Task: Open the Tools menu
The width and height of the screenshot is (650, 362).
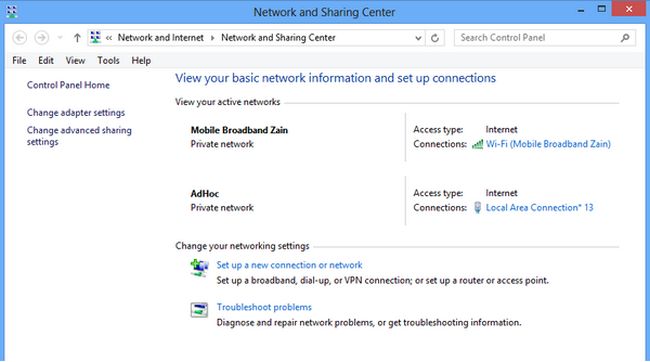Action: (108, 61)
